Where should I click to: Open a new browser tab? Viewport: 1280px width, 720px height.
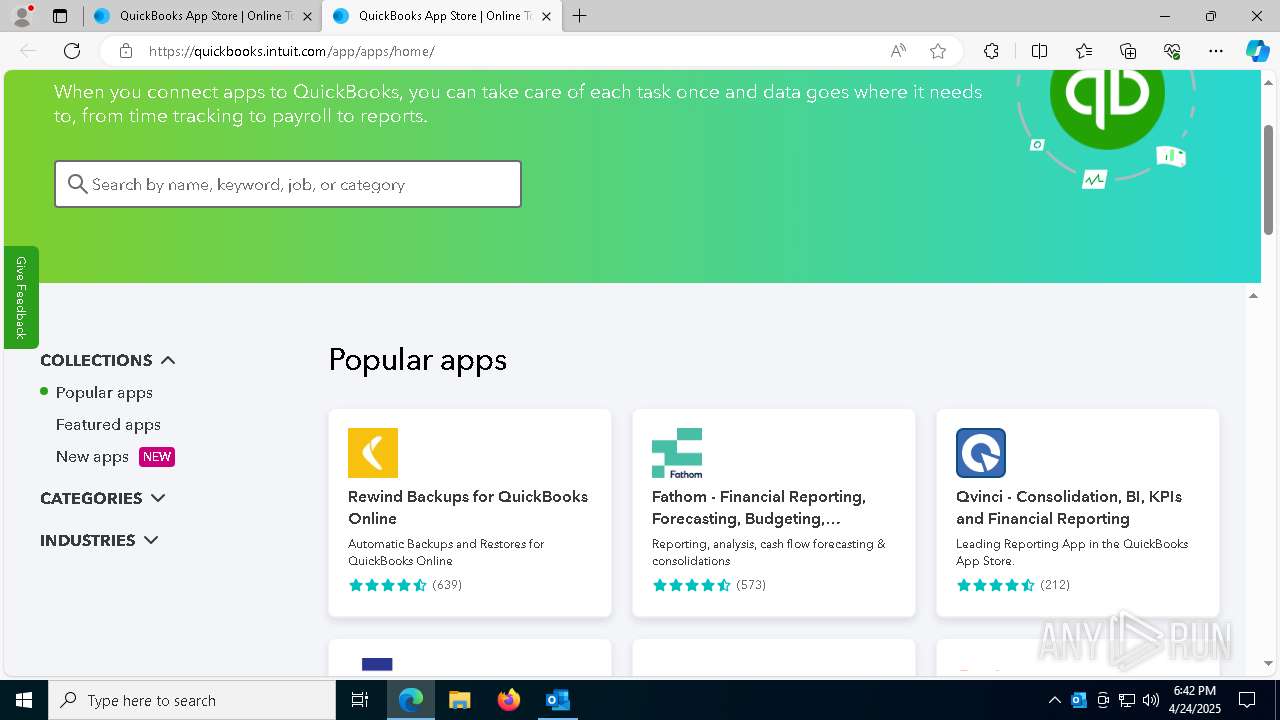(580, 16)
